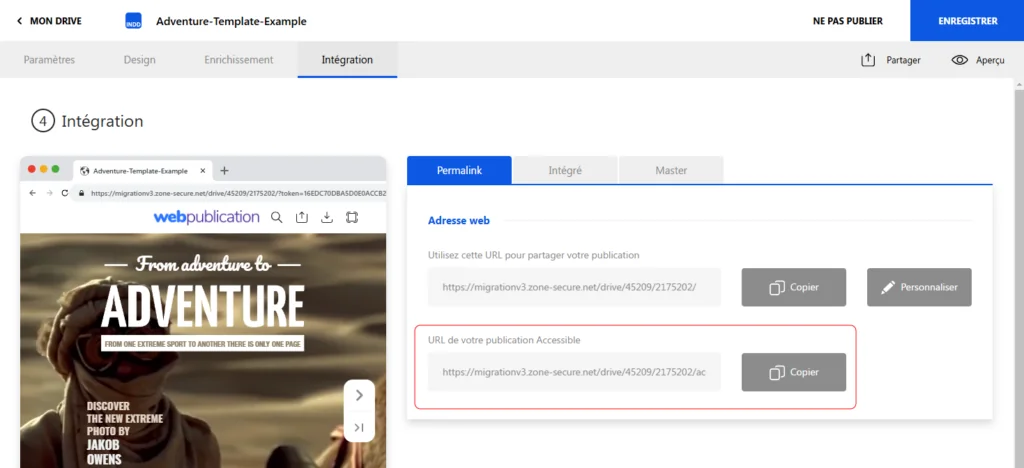Click the Partager share icon
Viewport: 1024px width, 468px height.
pyautogui.click(x=868, y=60)
